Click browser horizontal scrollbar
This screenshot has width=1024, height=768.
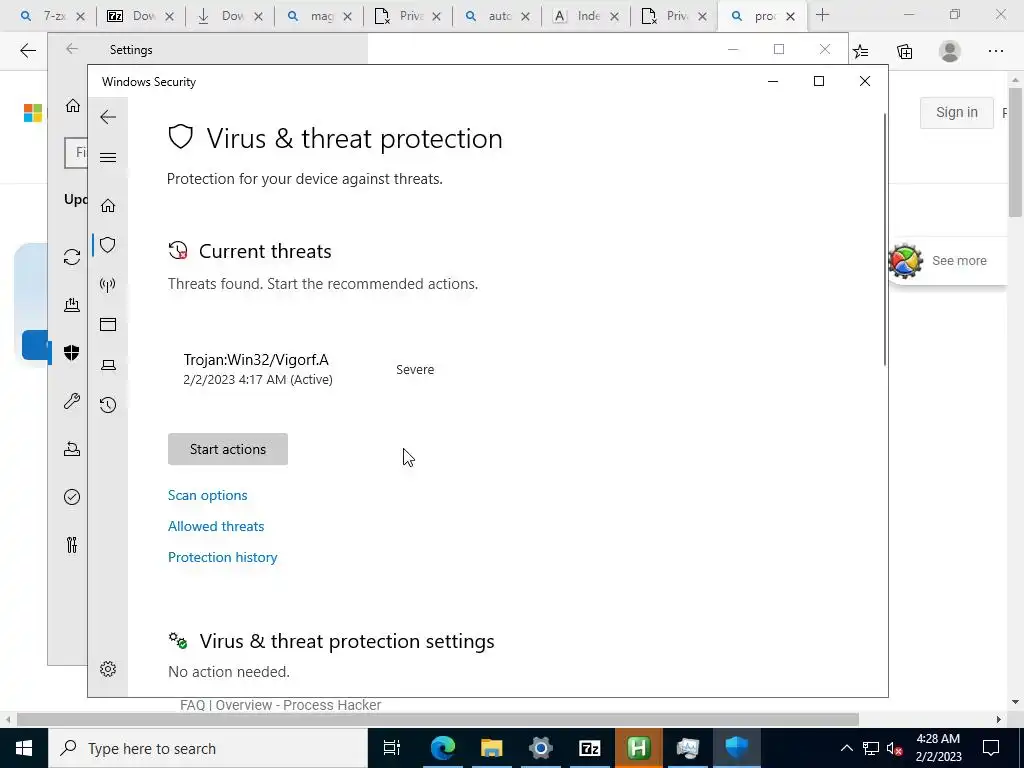pos(438,719)
